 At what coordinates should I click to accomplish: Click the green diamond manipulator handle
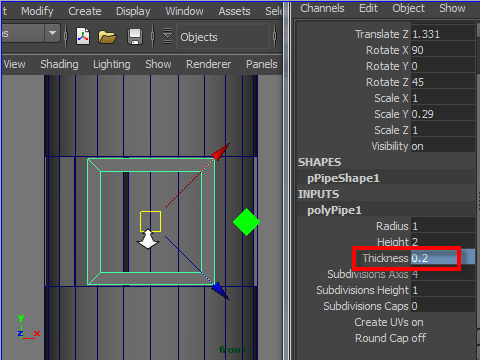coord(246,222)
